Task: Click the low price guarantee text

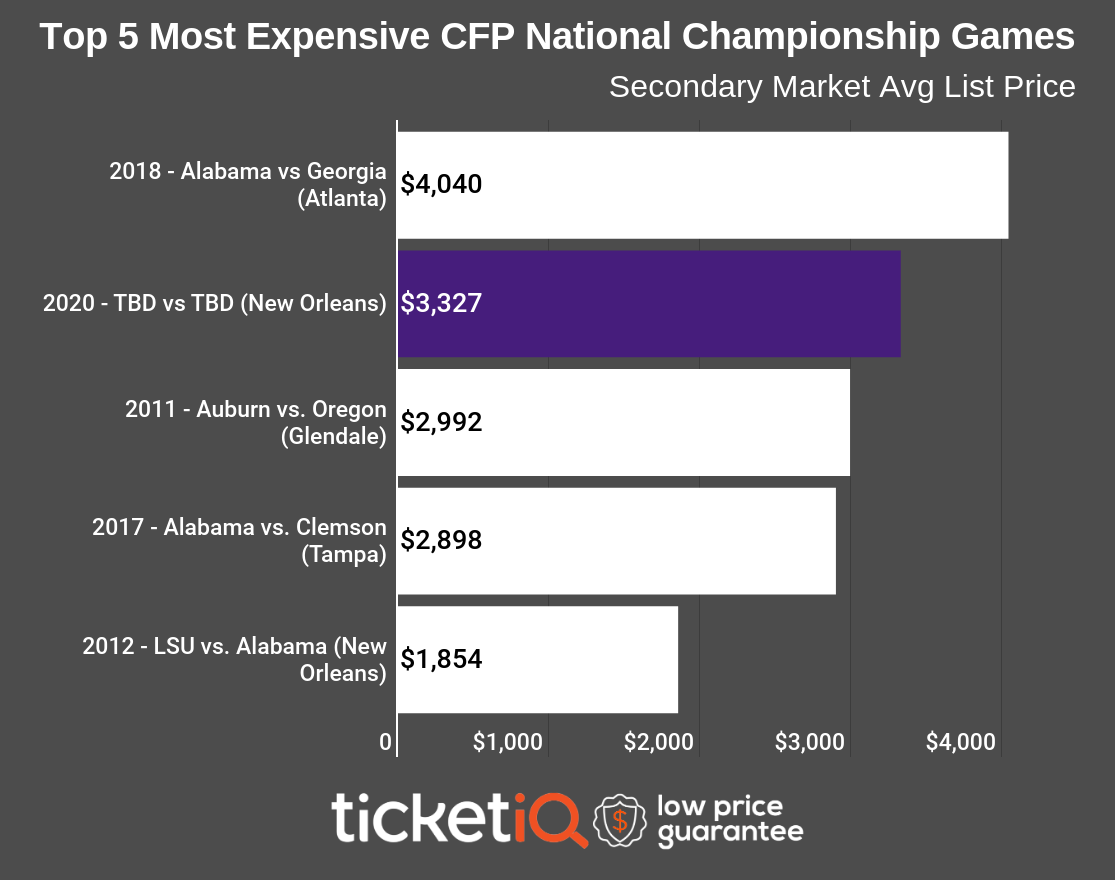Action: [x=730, y=821]
